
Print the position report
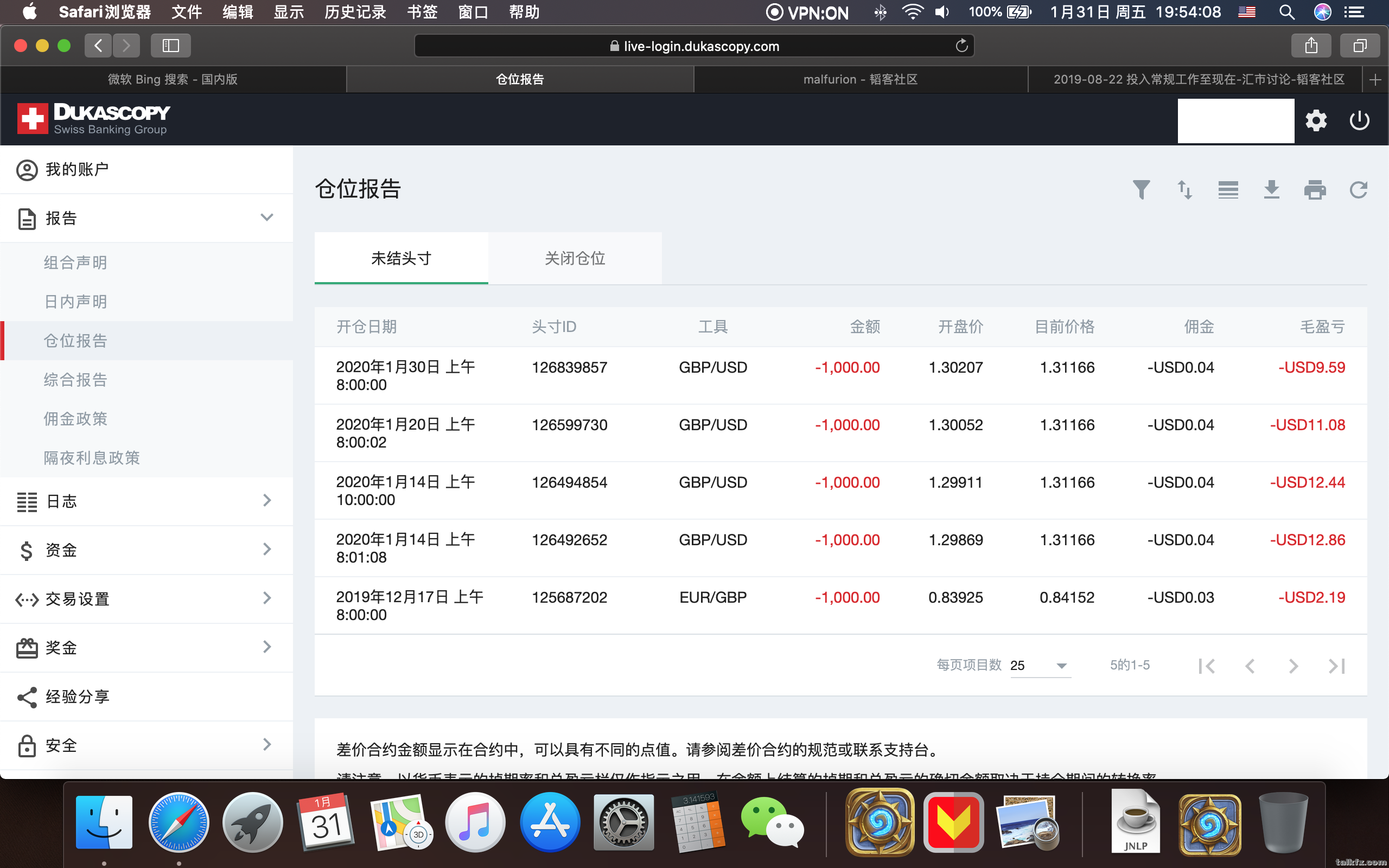click(x=1315, y=189)
